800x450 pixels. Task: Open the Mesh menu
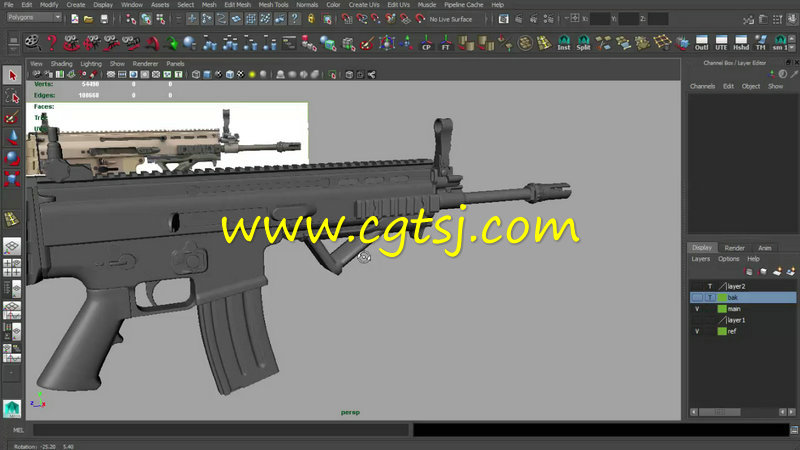coord(209,5)
